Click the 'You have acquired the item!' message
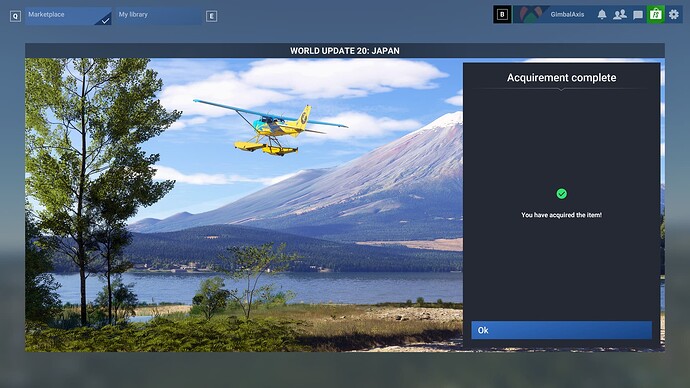 (x=562, y=215)
